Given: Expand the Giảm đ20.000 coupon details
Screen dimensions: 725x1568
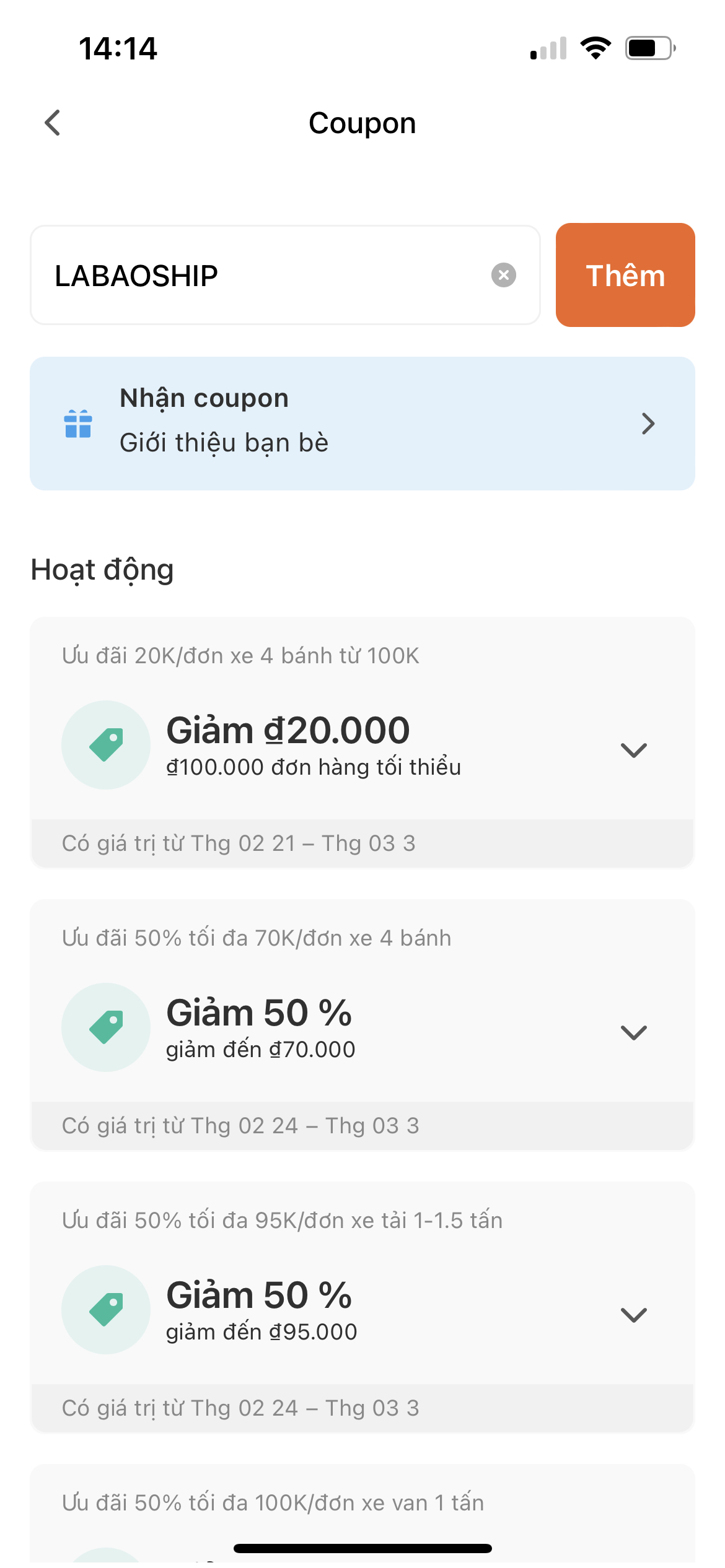Looking at the screenshot, I should pyautogui.click(x=634, y=750).
